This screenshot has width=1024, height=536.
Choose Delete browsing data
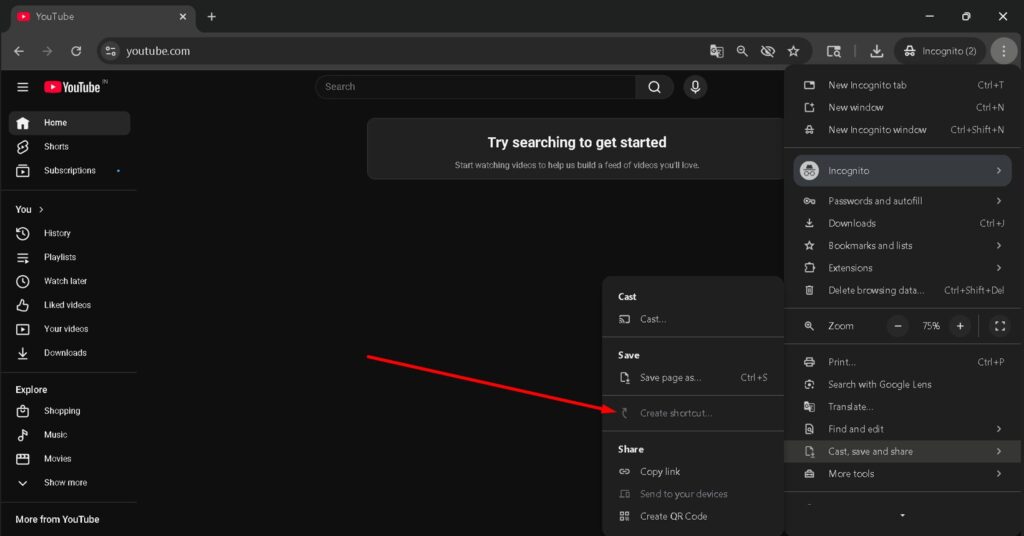click(903, 290)
